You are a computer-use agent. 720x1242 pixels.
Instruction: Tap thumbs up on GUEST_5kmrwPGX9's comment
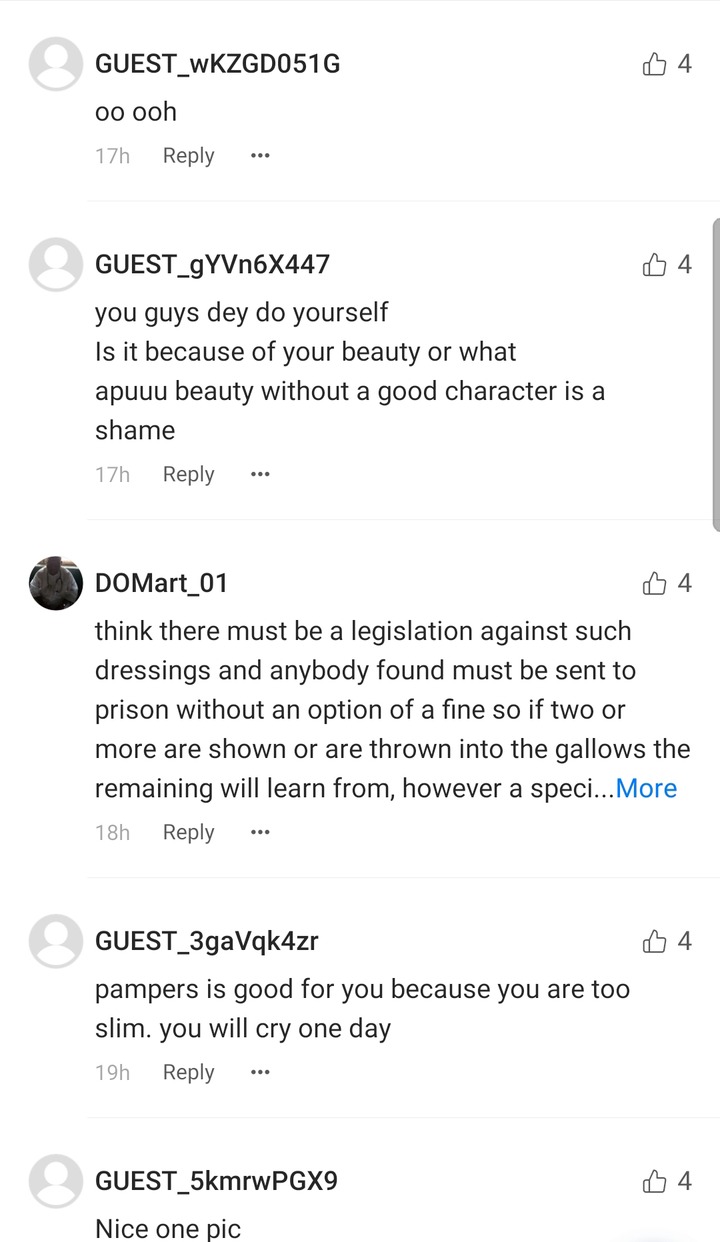[655, 1181]
